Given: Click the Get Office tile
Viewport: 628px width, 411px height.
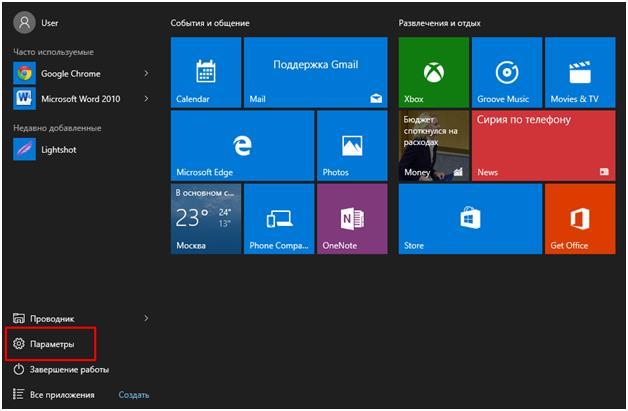Looking at the screenshot, I should point(580,219).
